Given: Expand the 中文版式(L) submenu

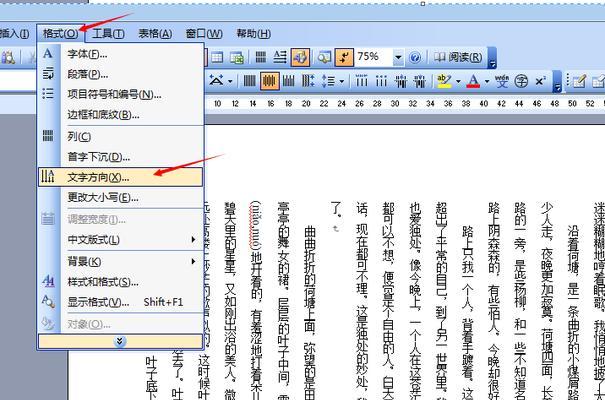Looking at the screenshot, I should click(x=120, y=240).
